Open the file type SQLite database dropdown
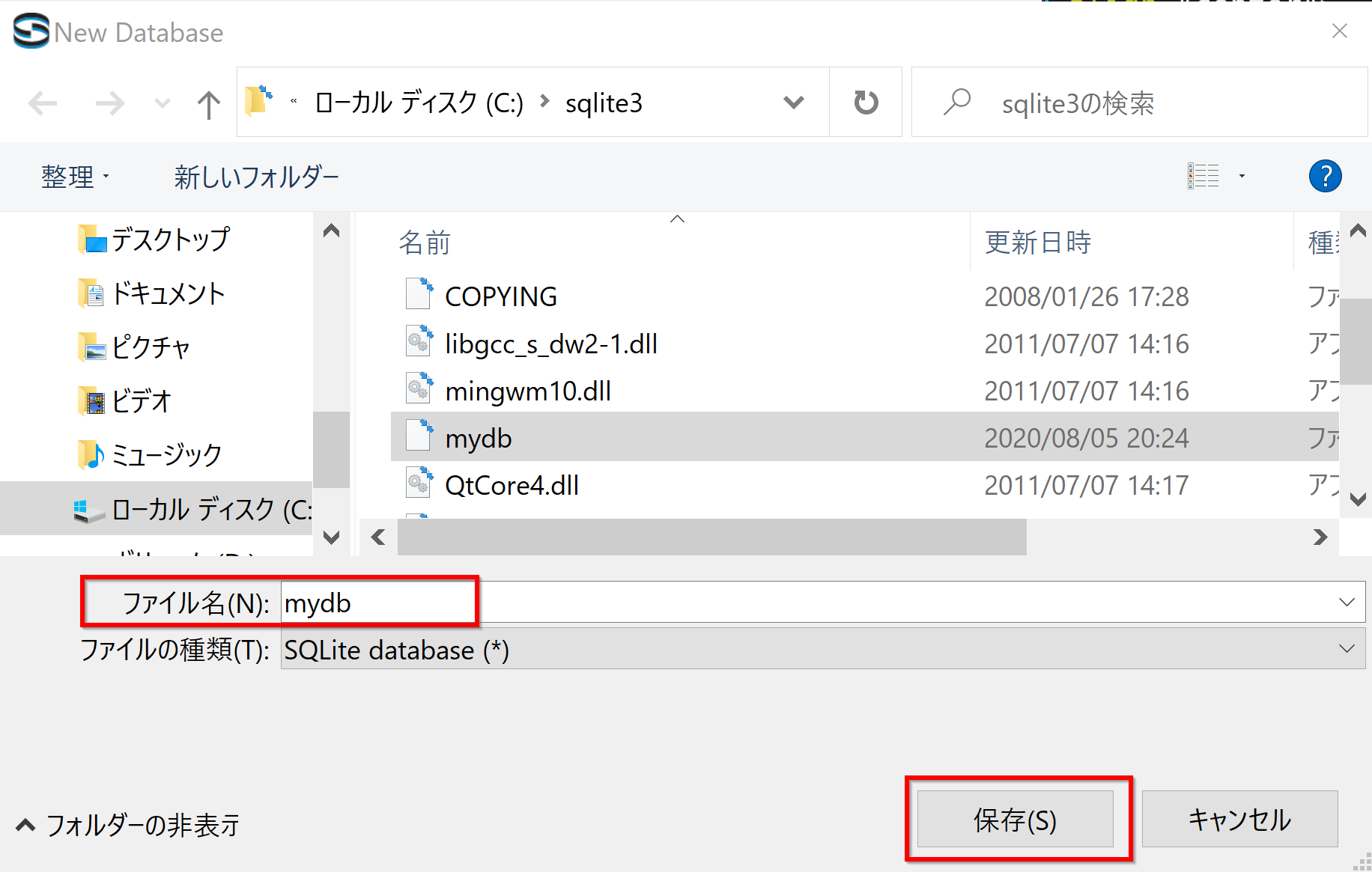Image resolution: width=1372 pixels, height=872 pixels. tap(1346, 649)
